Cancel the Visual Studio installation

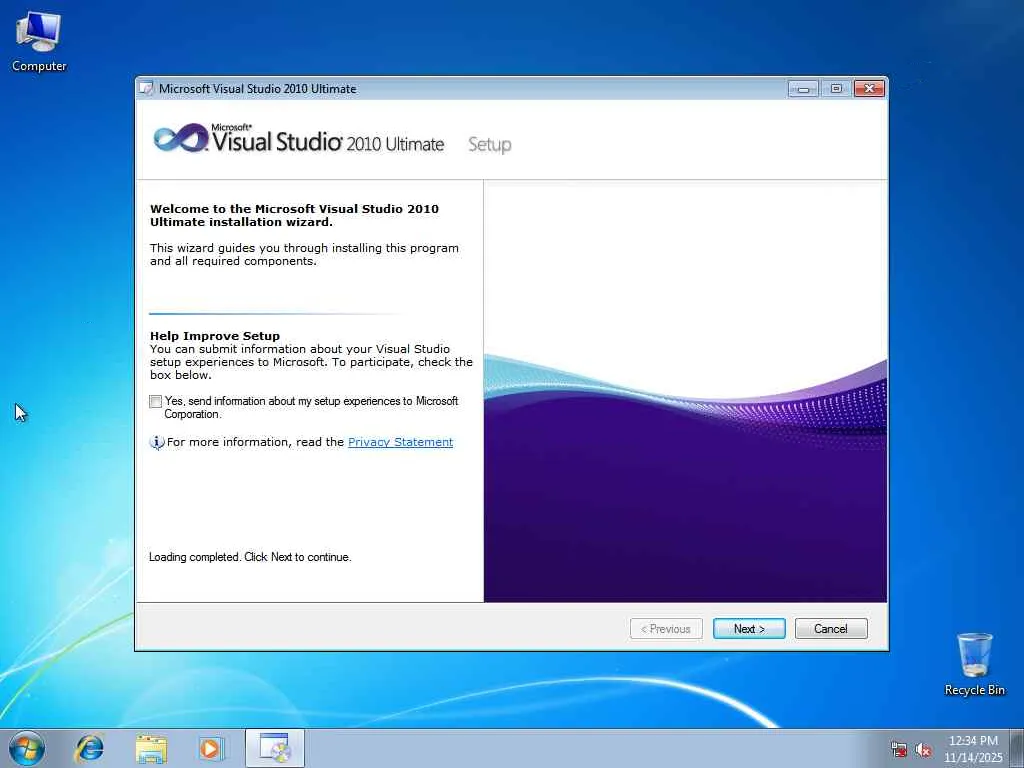pos(831,628)
